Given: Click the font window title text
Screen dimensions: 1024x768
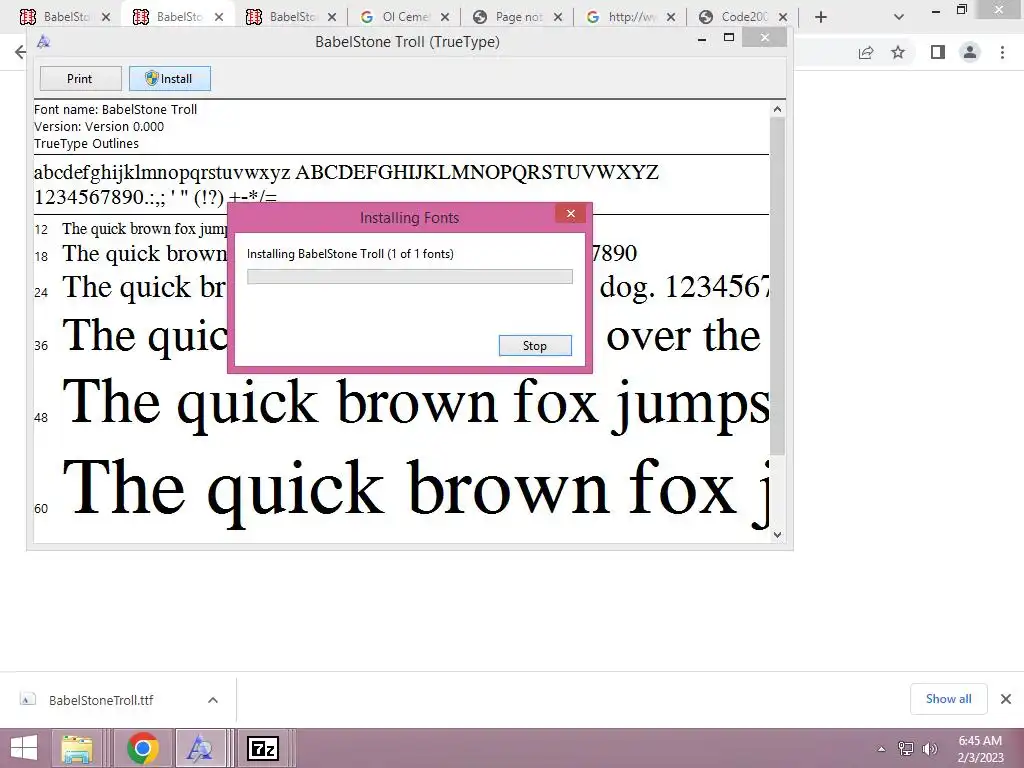Looking at the screenshot, I should point(408,42).
